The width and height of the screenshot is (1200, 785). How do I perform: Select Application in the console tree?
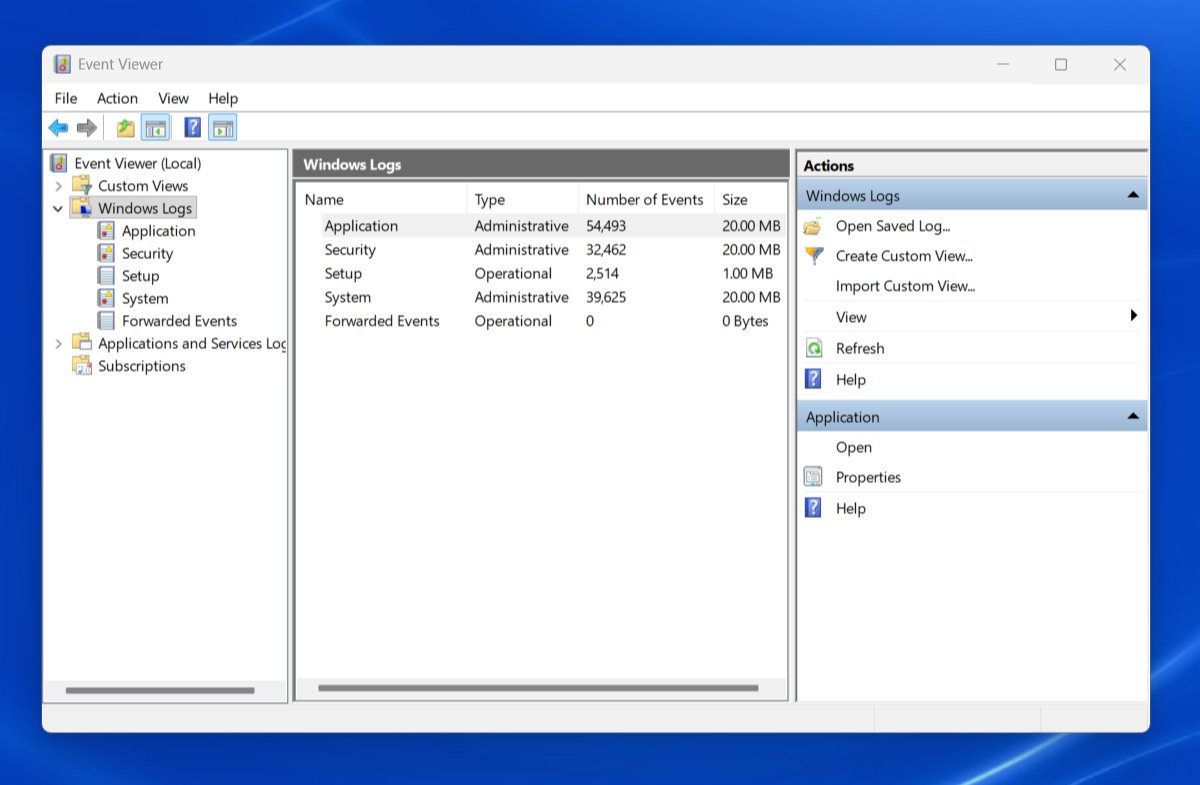(x=158, y=231)
